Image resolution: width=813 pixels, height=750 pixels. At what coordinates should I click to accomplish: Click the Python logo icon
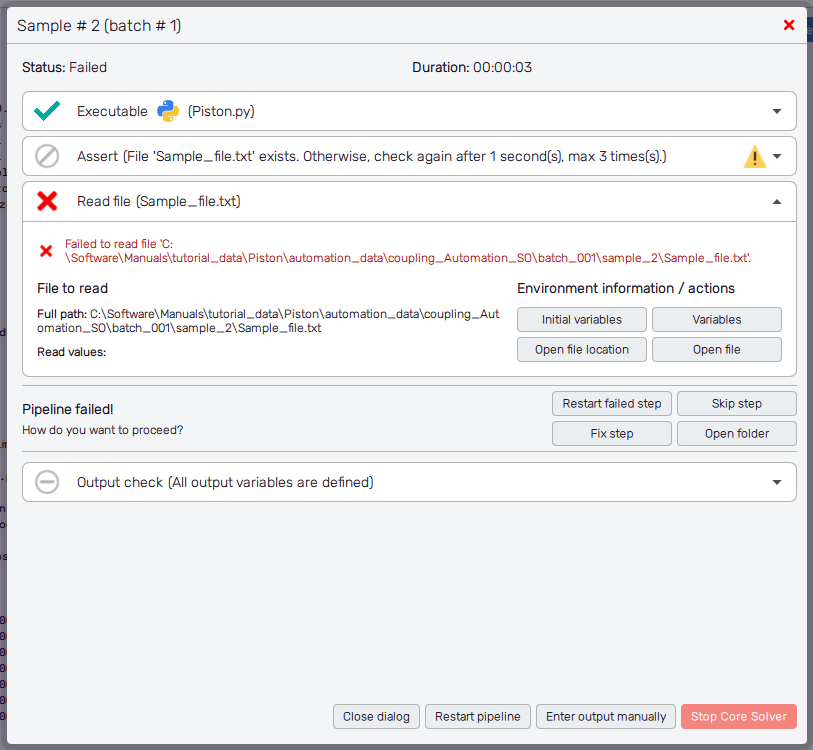(168, 111)
